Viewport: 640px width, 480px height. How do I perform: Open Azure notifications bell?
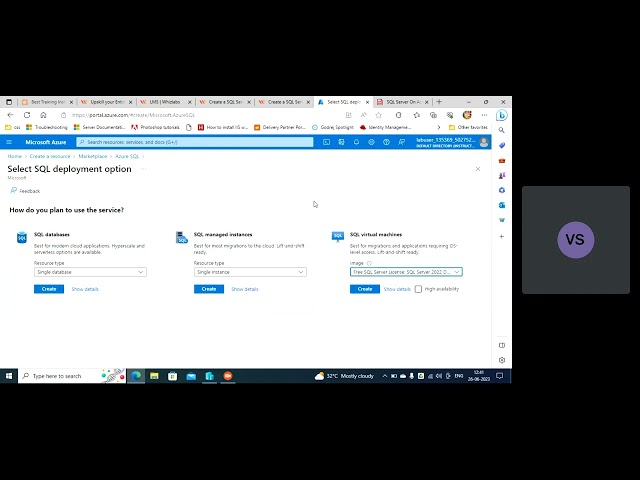click(x=356, y=142)
